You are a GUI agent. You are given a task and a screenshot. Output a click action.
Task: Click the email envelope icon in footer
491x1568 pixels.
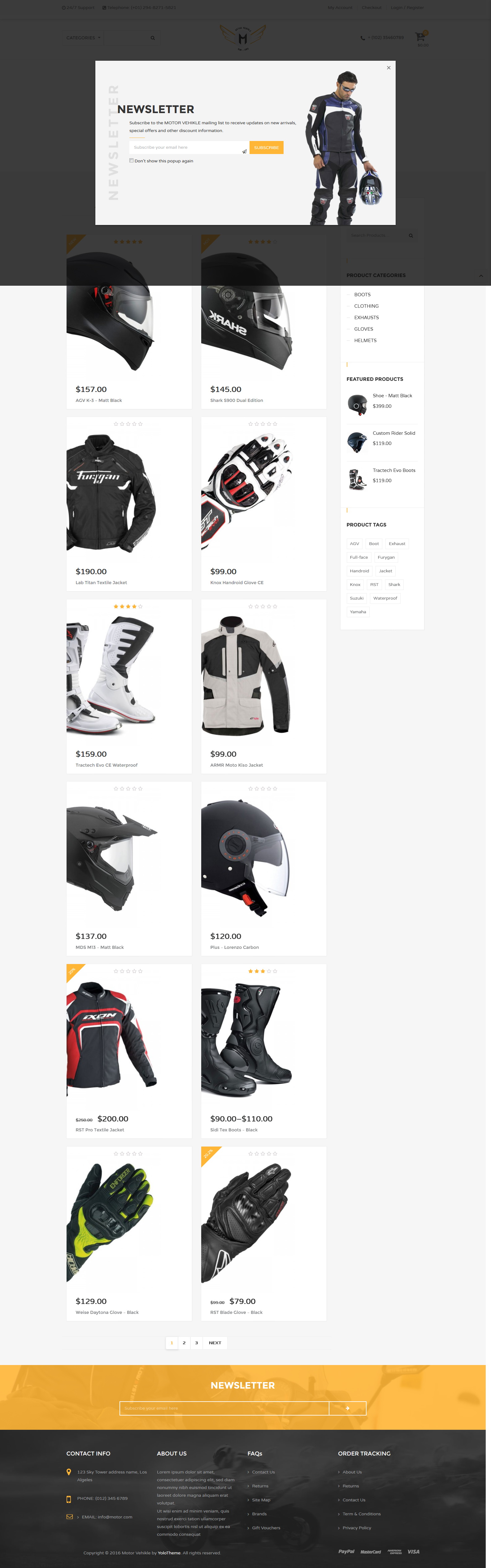tap(69, 1516)
